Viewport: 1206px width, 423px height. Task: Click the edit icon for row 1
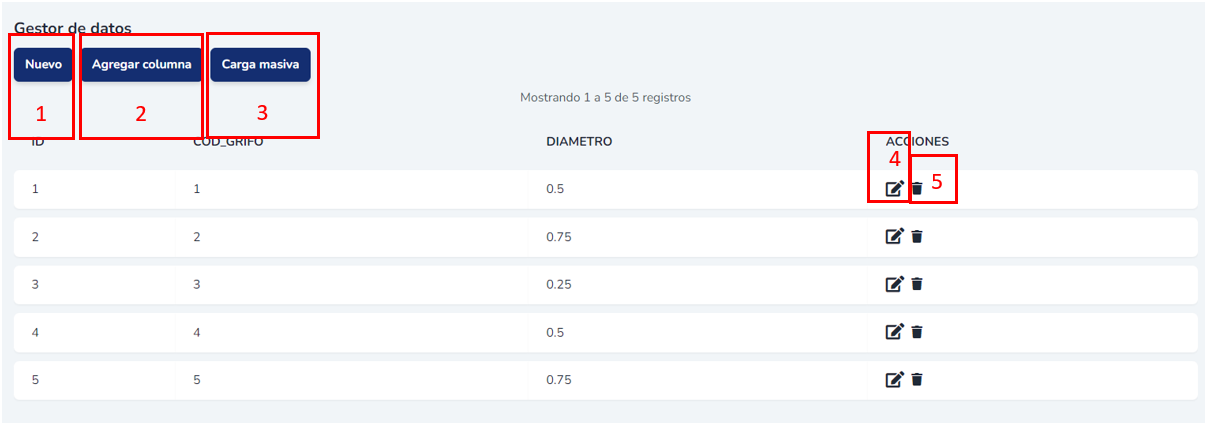(895, 188)
